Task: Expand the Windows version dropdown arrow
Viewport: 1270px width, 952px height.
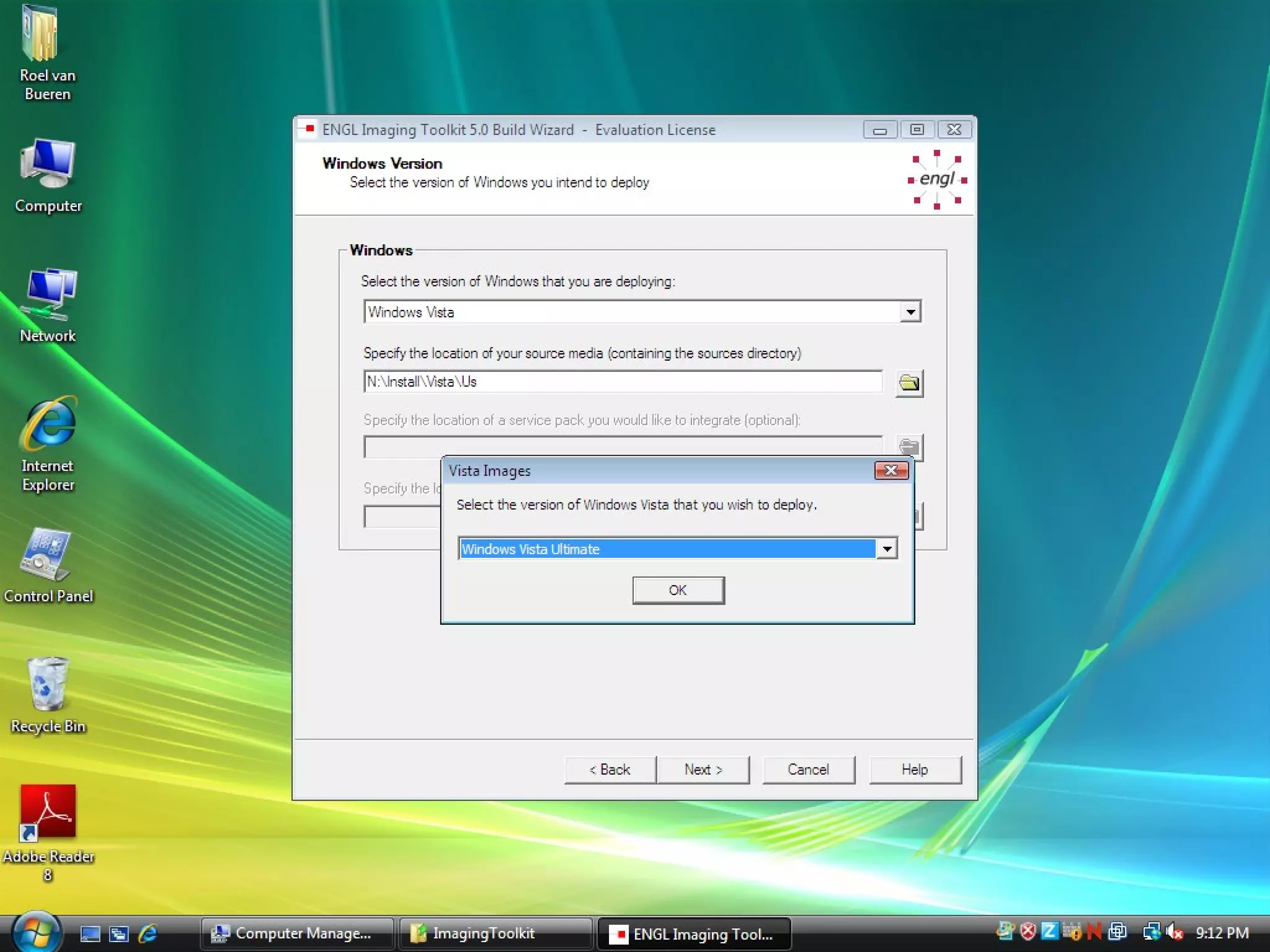Action: pos(910,312)
